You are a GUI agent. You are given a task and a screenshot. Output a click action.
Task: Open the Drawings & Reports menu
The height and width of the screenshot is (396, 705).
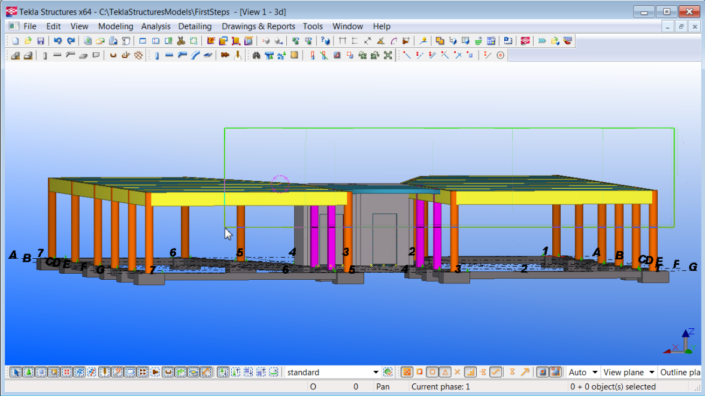tap(258, 26)
